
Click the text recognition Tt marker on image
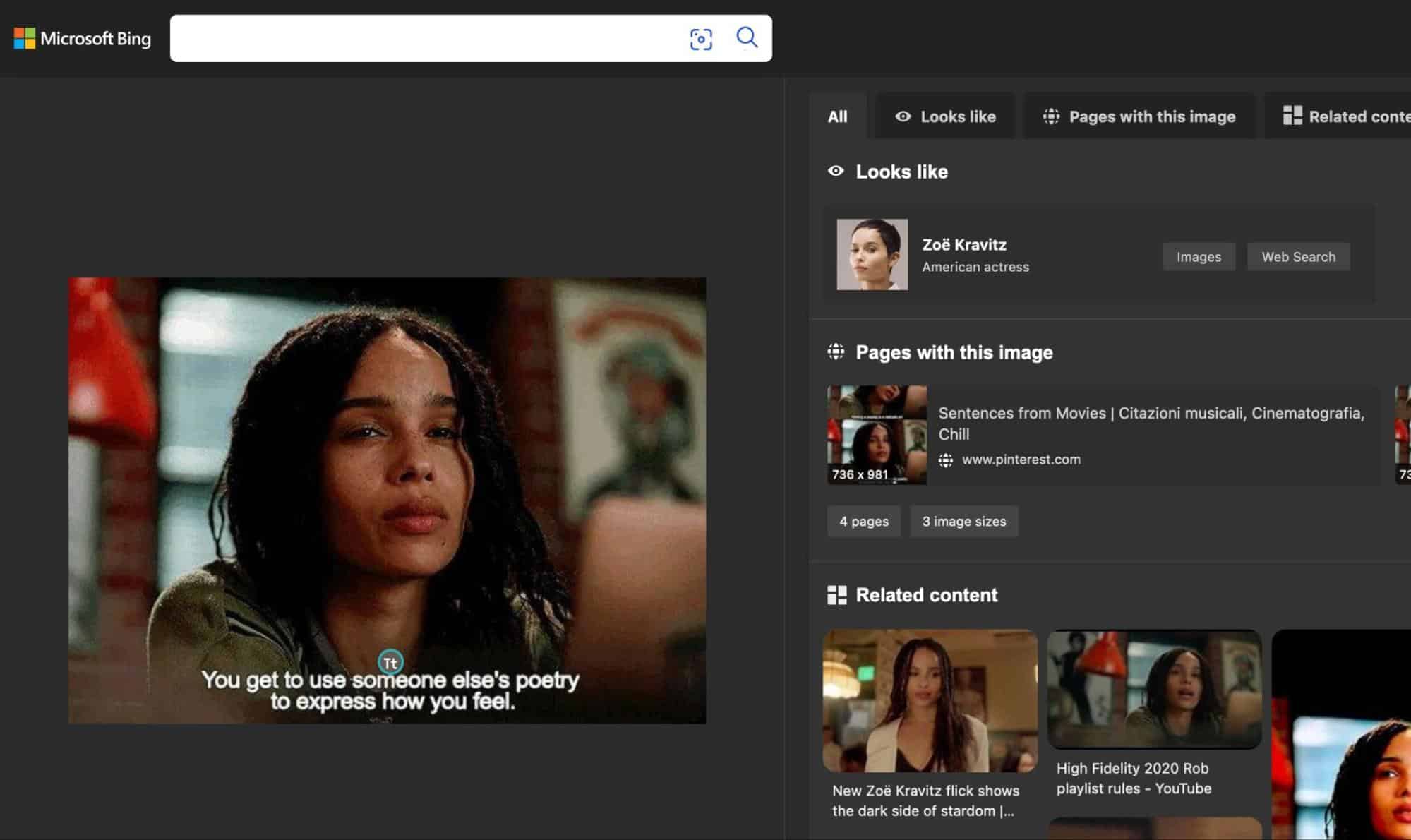(x=390, y=662)
